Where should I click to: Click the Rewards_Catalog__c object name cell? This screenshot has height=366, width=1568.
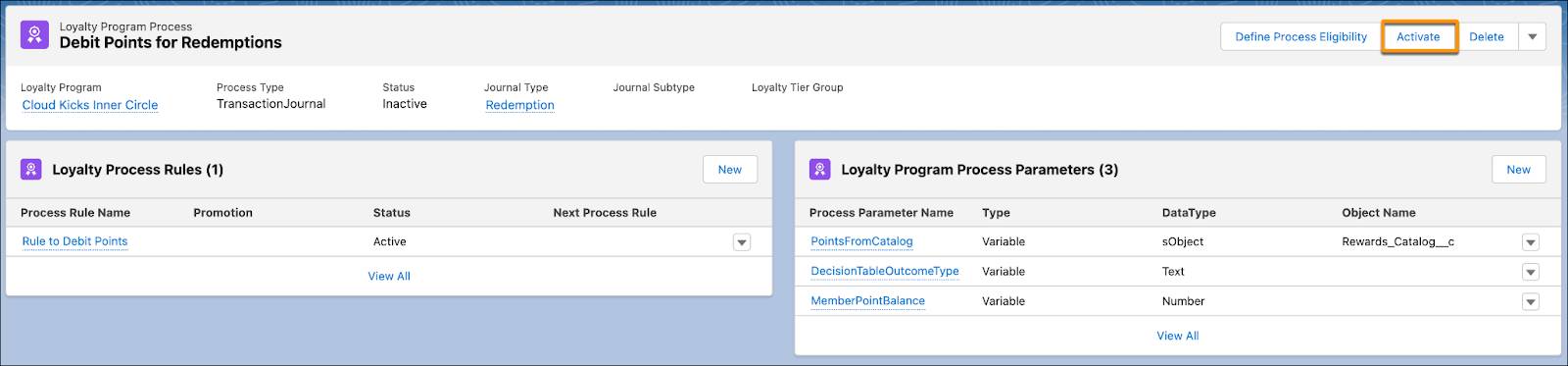pos(1397,242)
